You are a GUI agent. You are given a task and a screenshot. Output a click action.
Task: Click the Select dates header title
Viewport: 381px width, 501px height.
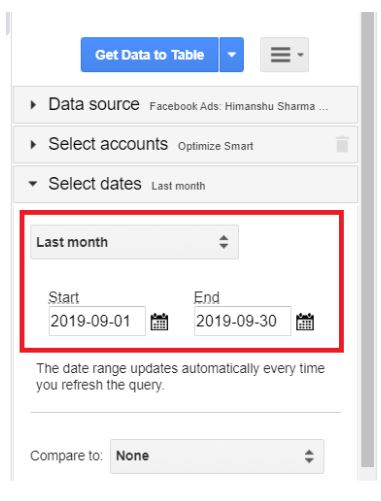coord(95,184)
